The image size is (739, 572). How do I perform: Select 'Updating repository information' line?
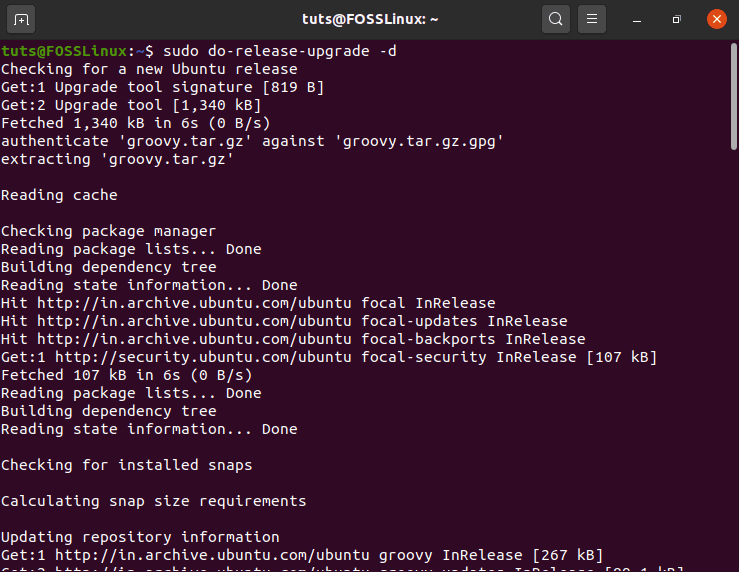(x=140, y=537)
